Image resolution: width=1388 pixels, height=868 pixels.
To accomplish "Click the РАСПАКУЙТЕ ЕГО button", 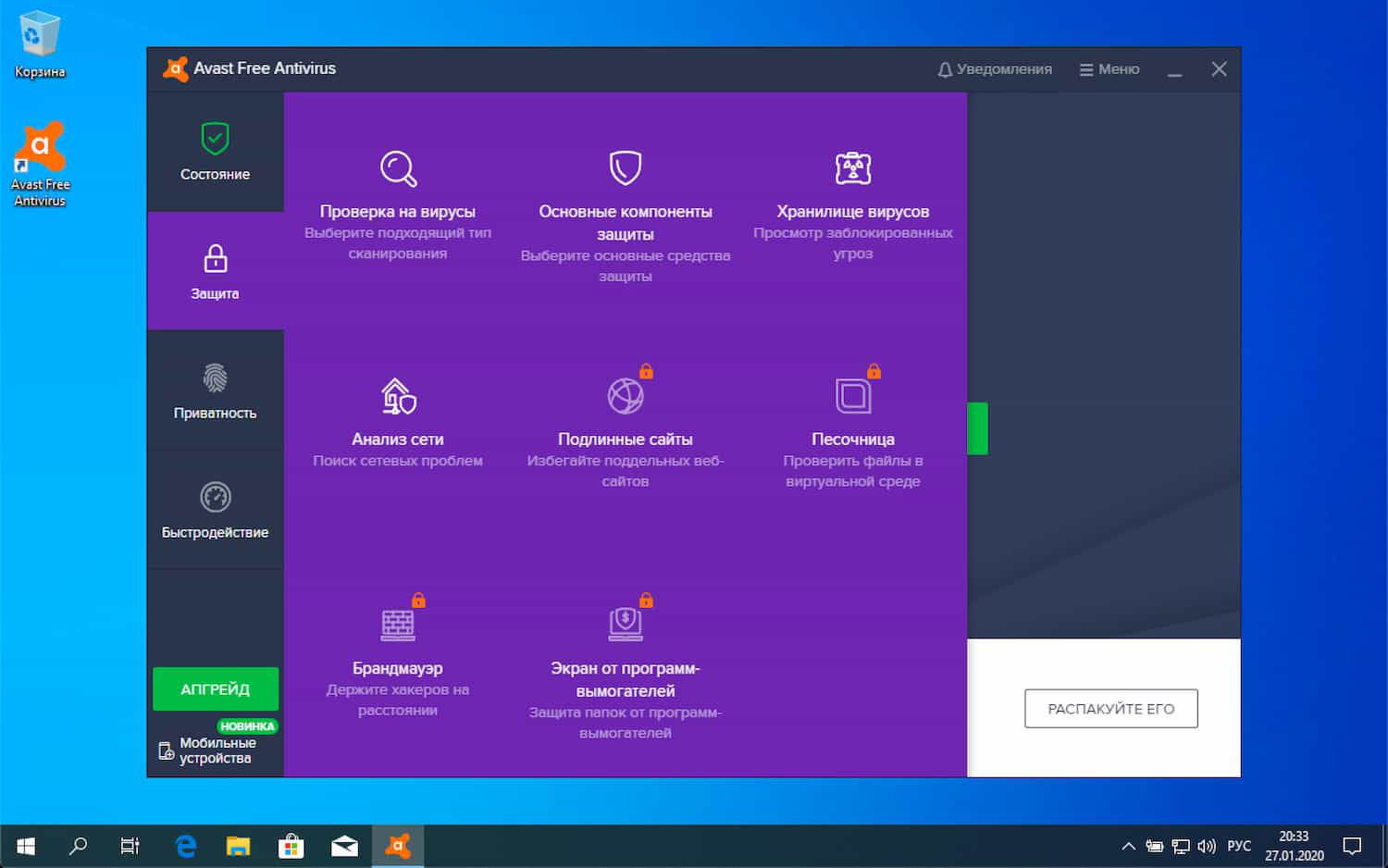I will point(1110,708).
